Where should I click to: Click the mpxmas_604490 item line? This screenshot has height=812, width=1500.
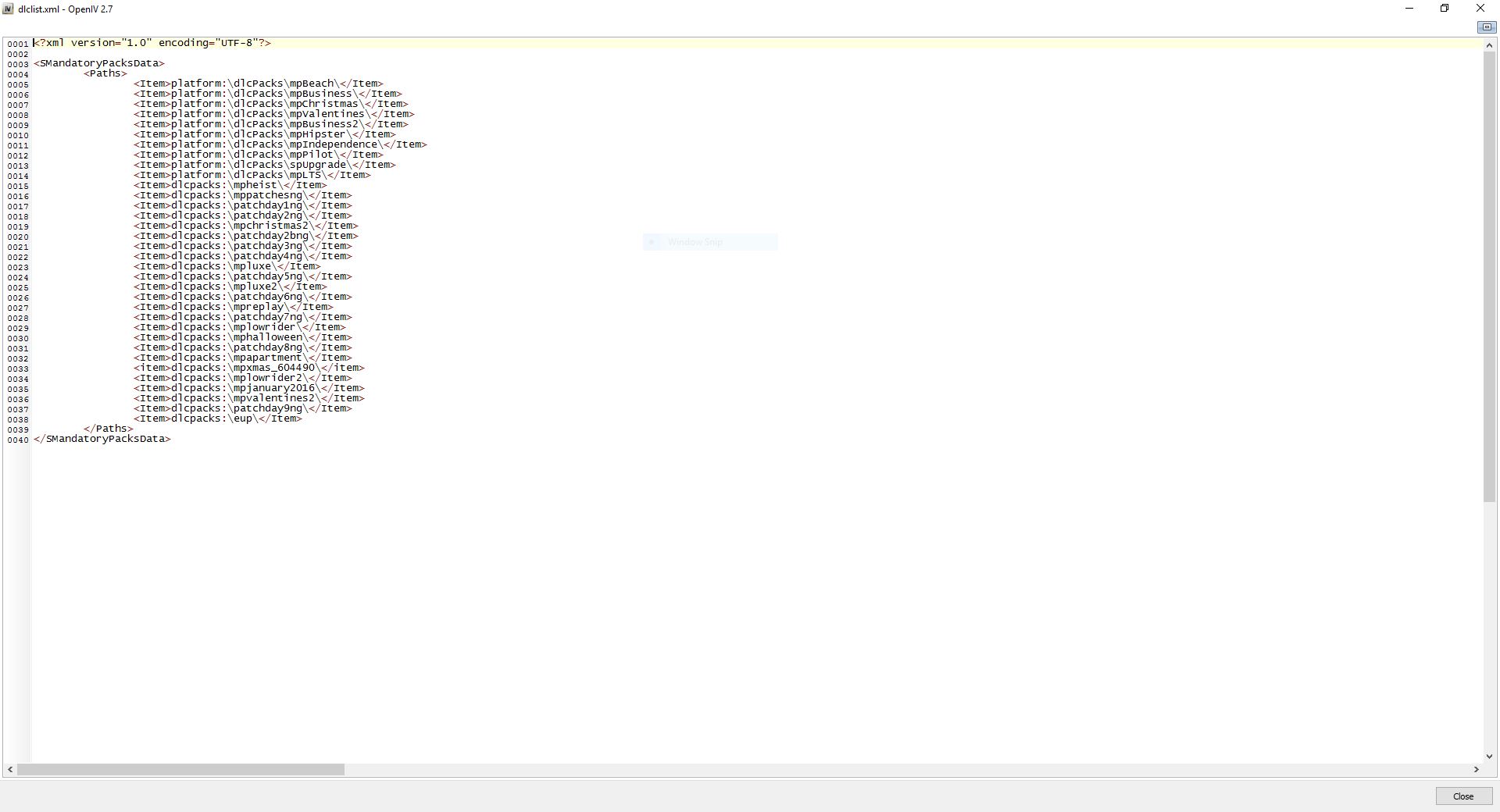tap(249, 368)
